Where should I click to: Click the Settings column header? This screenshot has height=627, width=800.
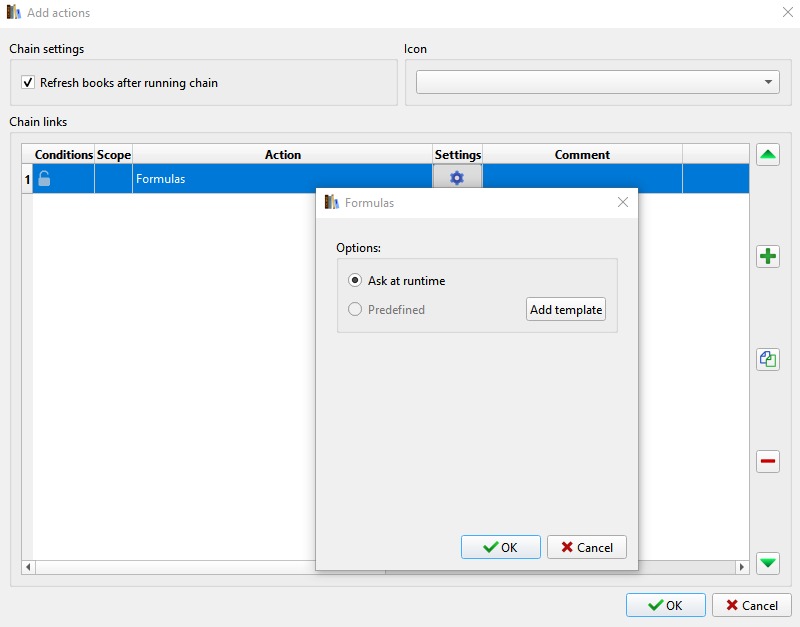click(x=458, y=154)
